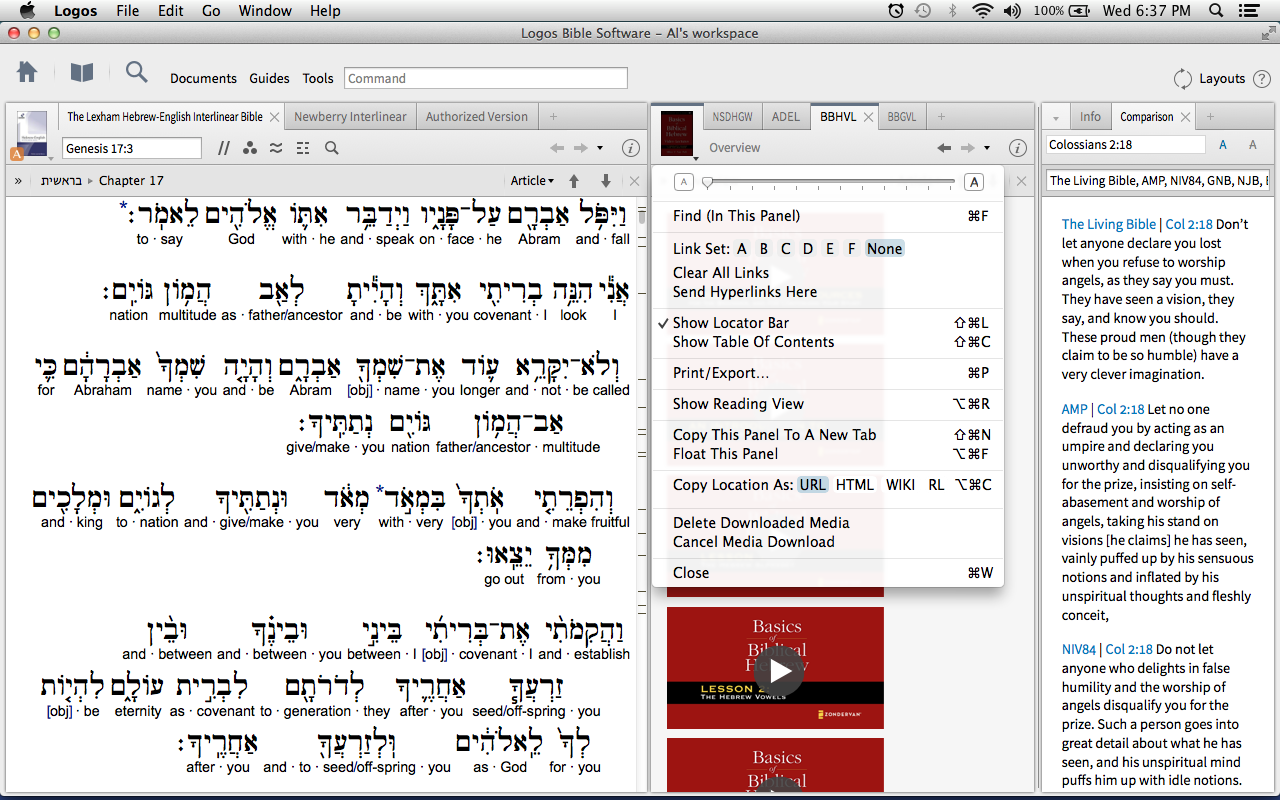Open inline search magnifier in Lexham panel

tap(332, 148)
